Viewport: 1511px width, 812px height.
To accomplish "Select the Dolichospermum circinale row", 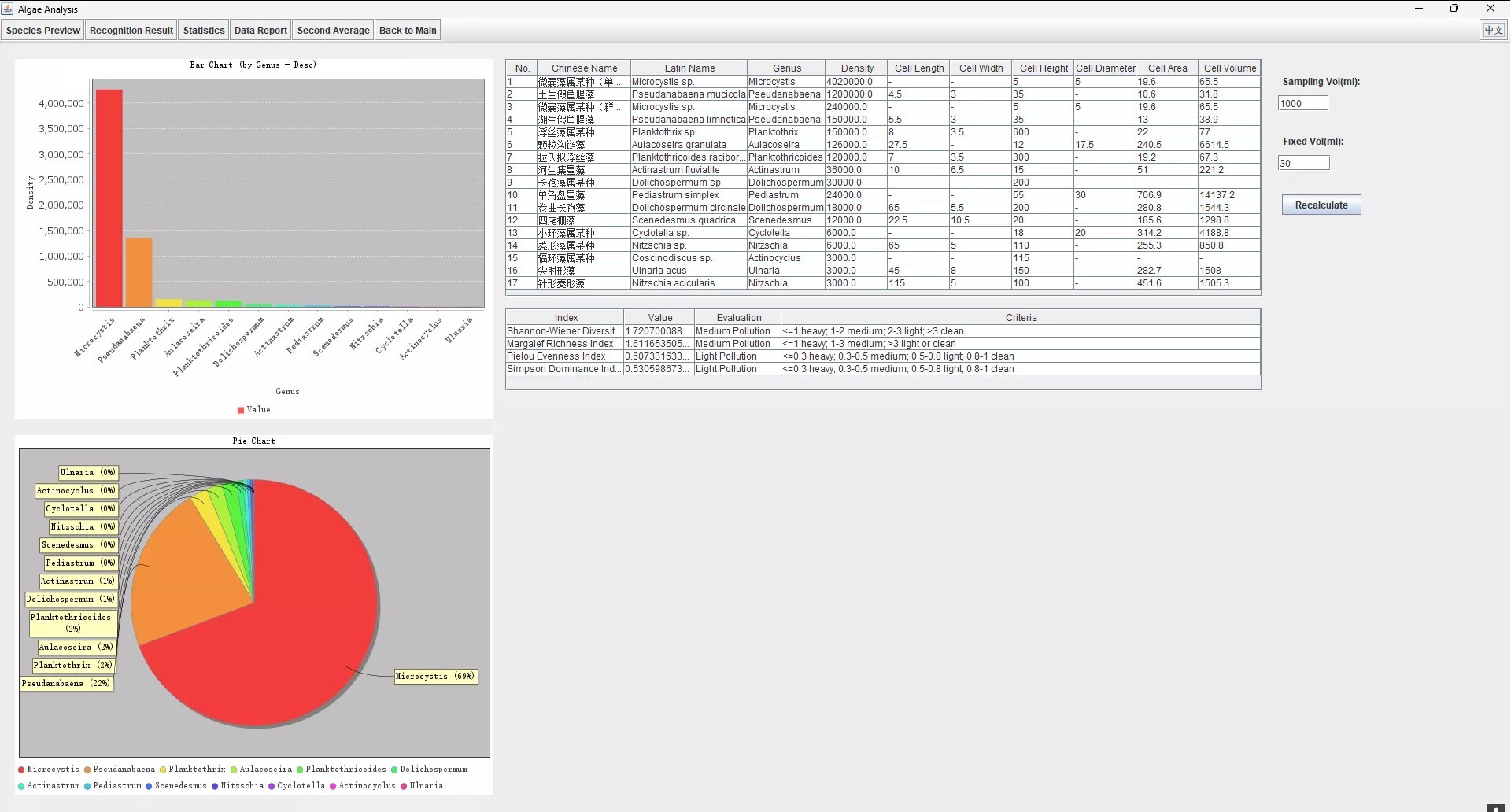I will 883,208.
